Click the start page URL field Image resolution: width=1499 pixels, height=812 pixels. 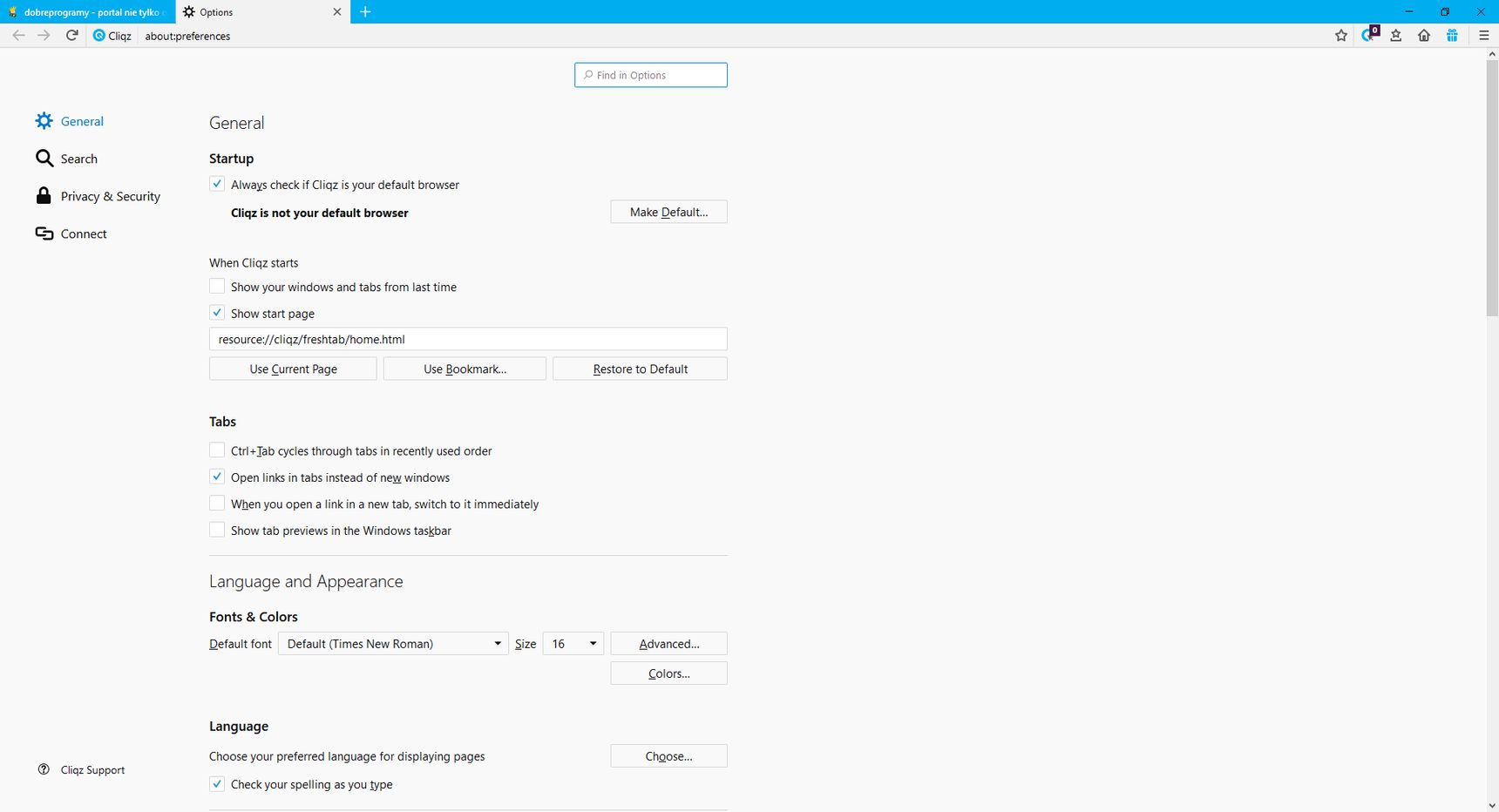[468, 339]
